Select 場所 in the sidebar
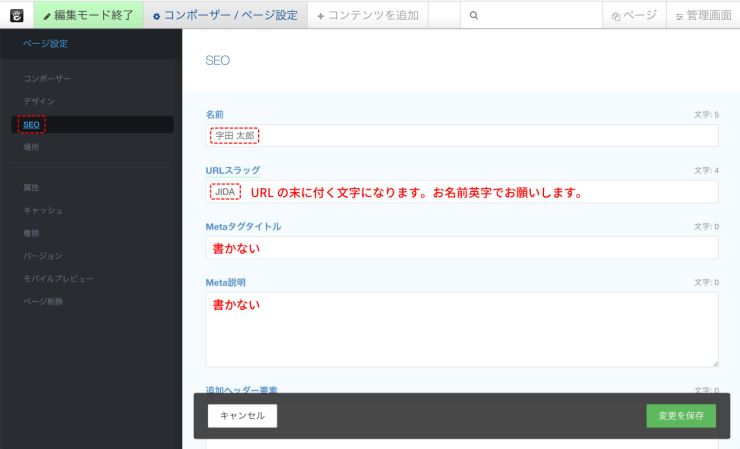 click(x=31, y=147)
